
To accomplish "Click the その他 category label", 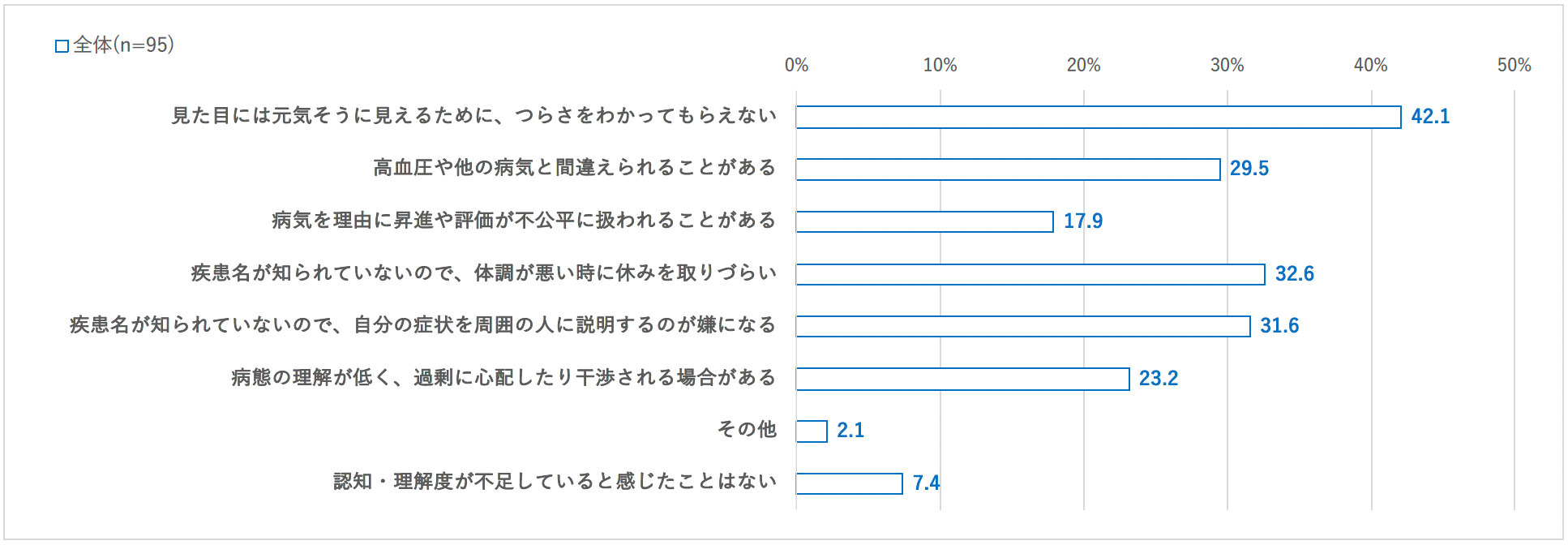I will tap(747, 429).
